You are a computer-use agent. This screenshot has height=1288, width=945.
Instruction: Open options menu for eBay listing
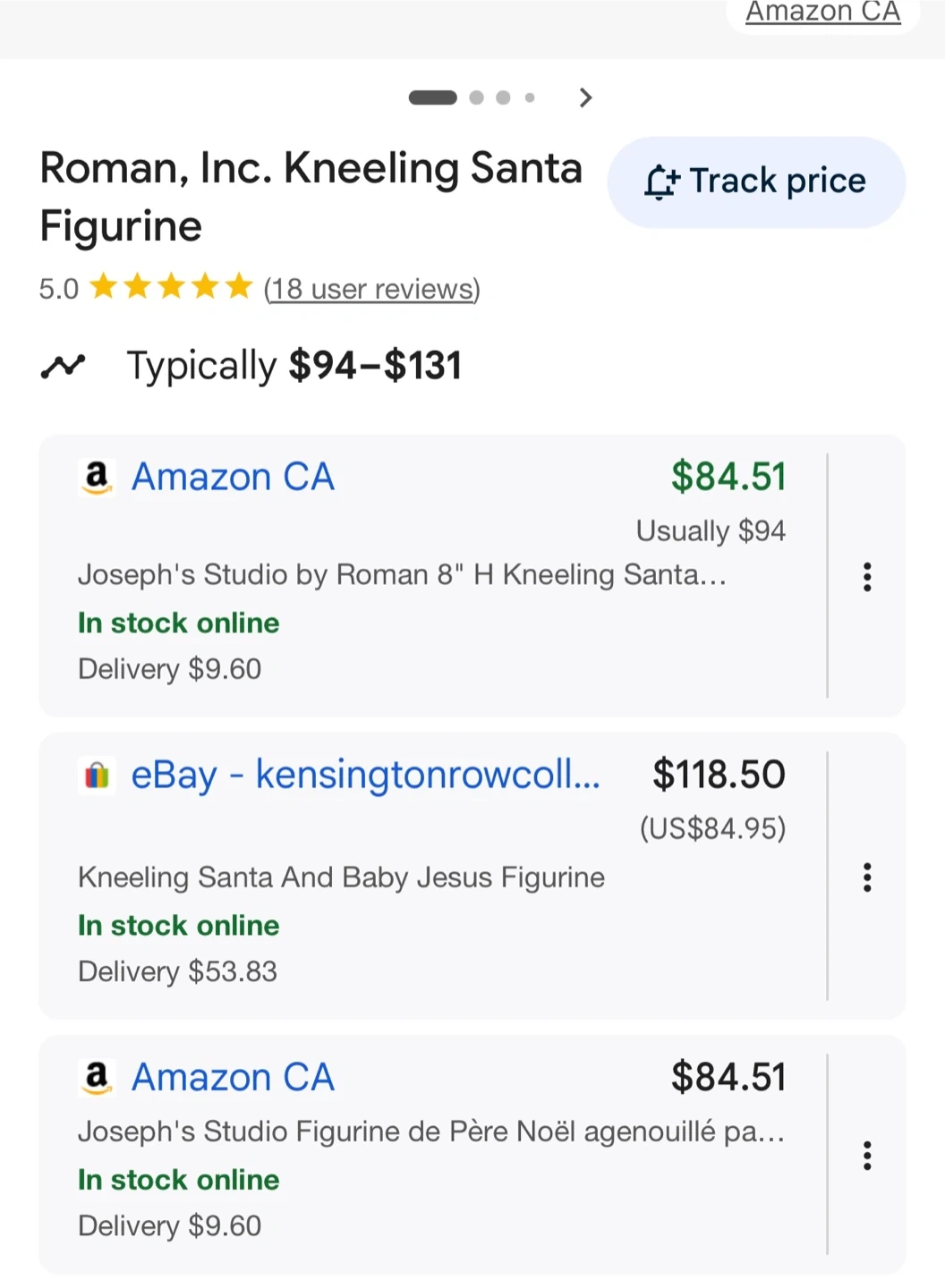click(866, 877)
